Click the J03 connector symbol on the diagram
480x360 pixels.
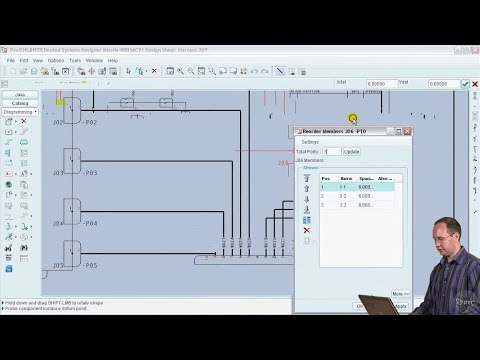(72, 161)
